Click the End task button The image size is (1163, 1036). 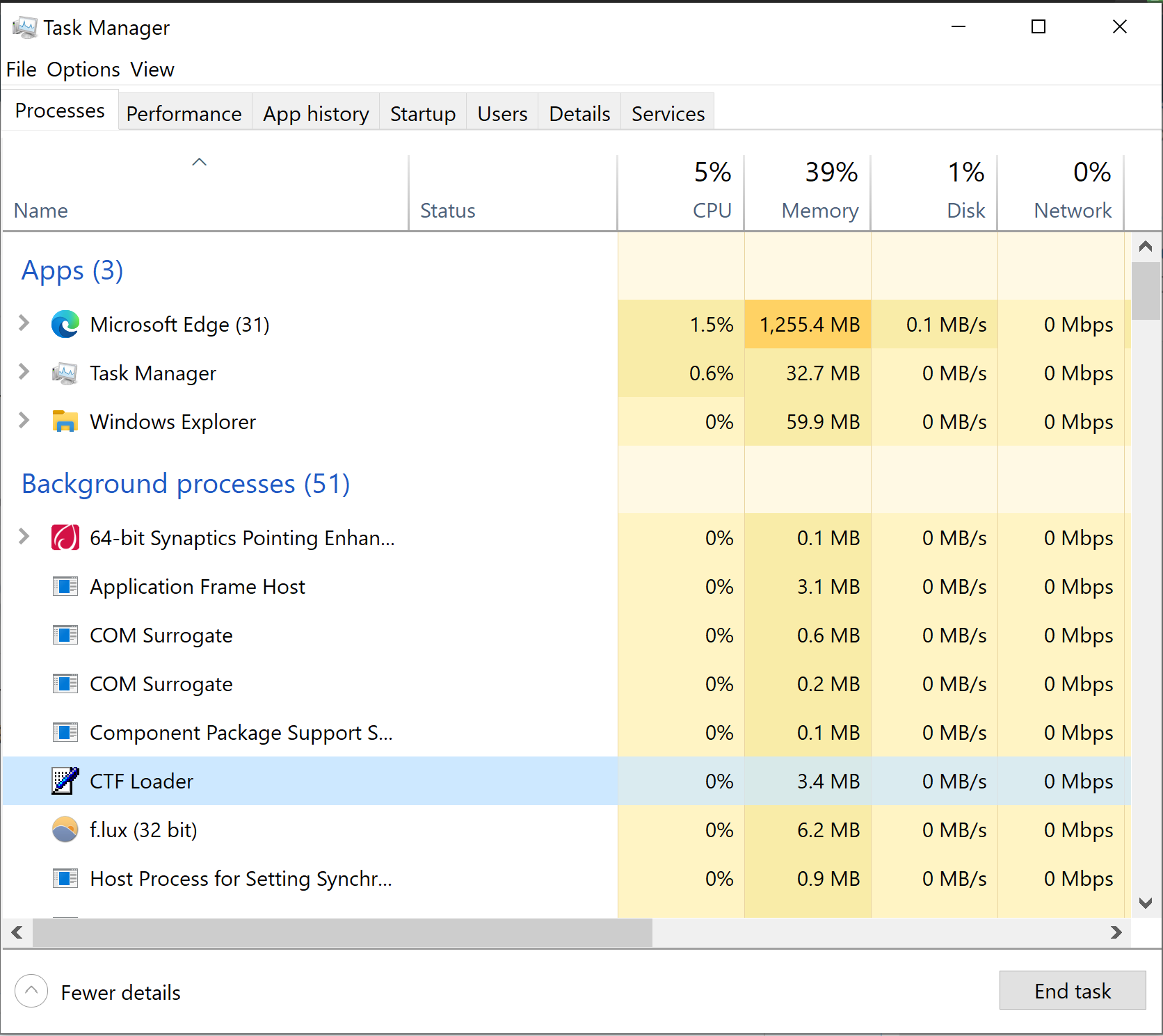click(x=1073, y=990)
